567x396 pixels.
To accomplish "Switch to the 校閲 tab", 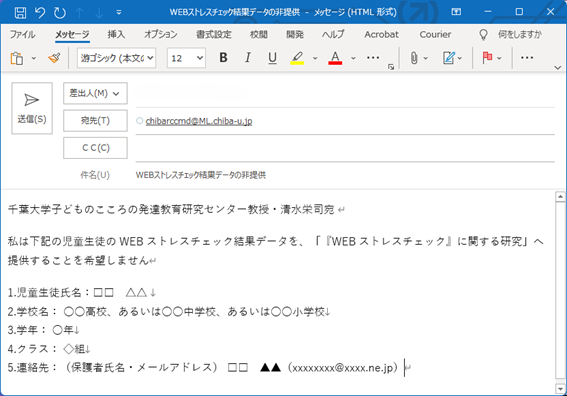I will pyautogui.click(x=259, y=34).
